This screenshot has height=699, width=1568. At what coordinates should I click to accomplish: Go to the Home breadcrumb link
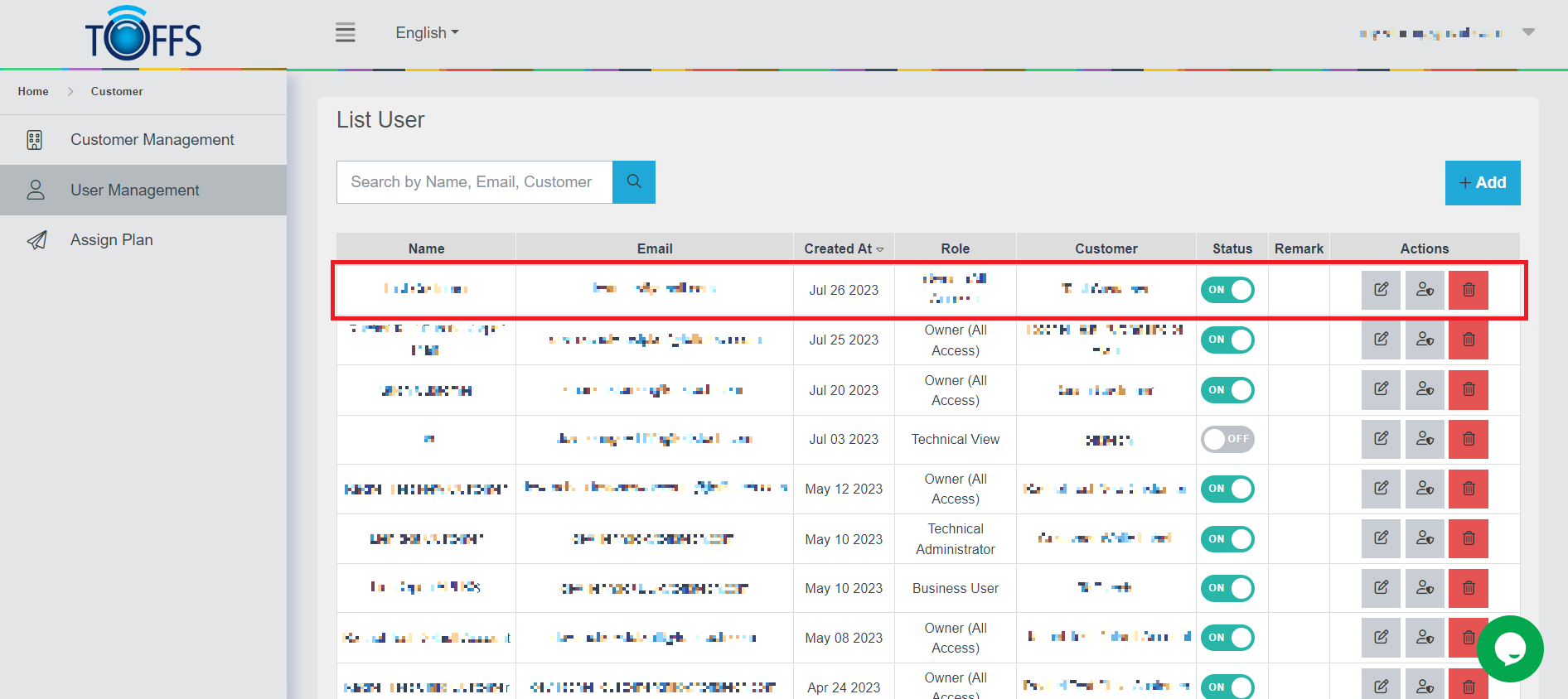(x=33, y=92)
